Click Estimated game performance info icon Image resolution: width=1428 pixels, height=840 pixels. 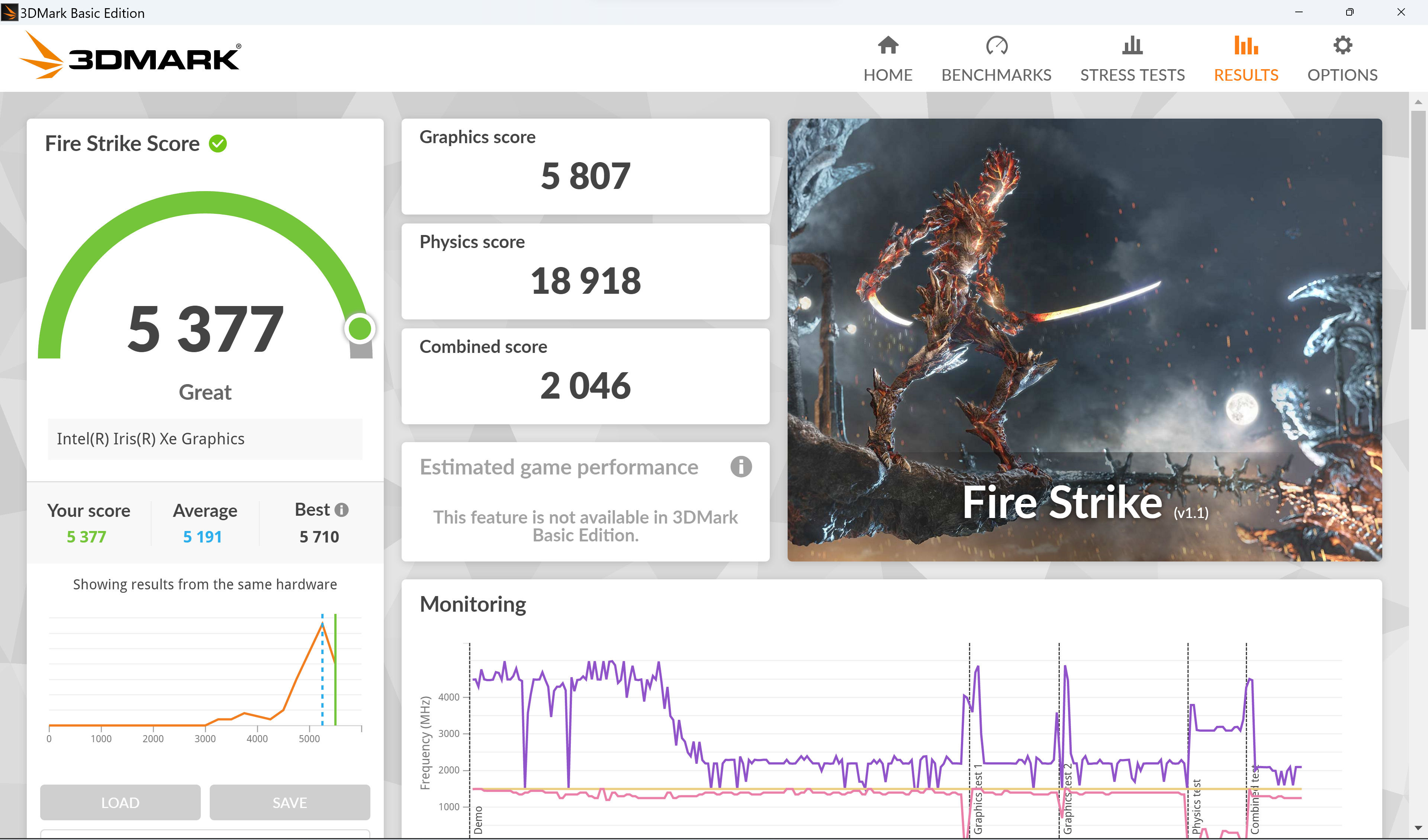click(741, 467)
